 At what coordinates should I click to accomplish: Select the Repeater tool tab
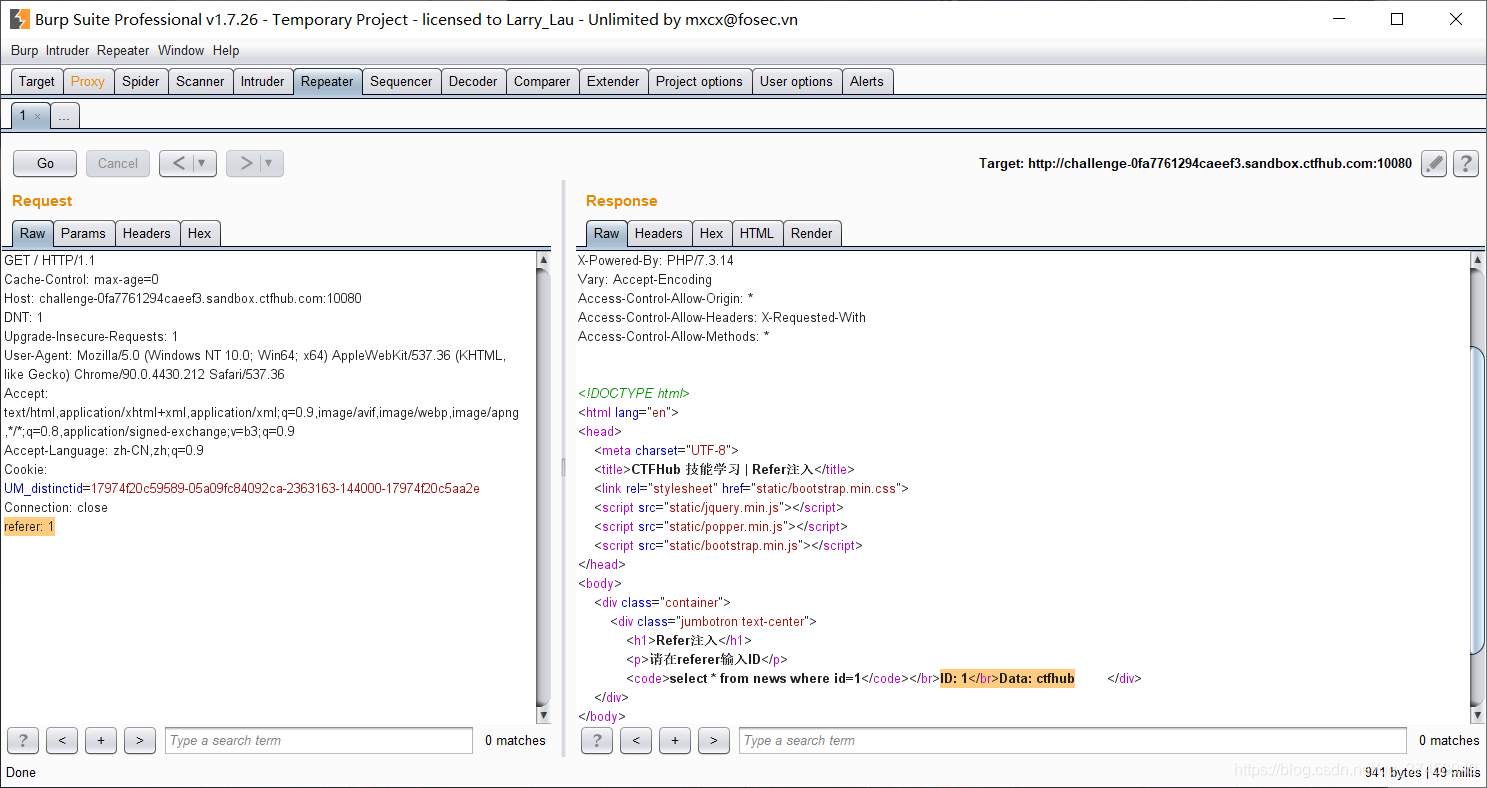coord(327,81)
